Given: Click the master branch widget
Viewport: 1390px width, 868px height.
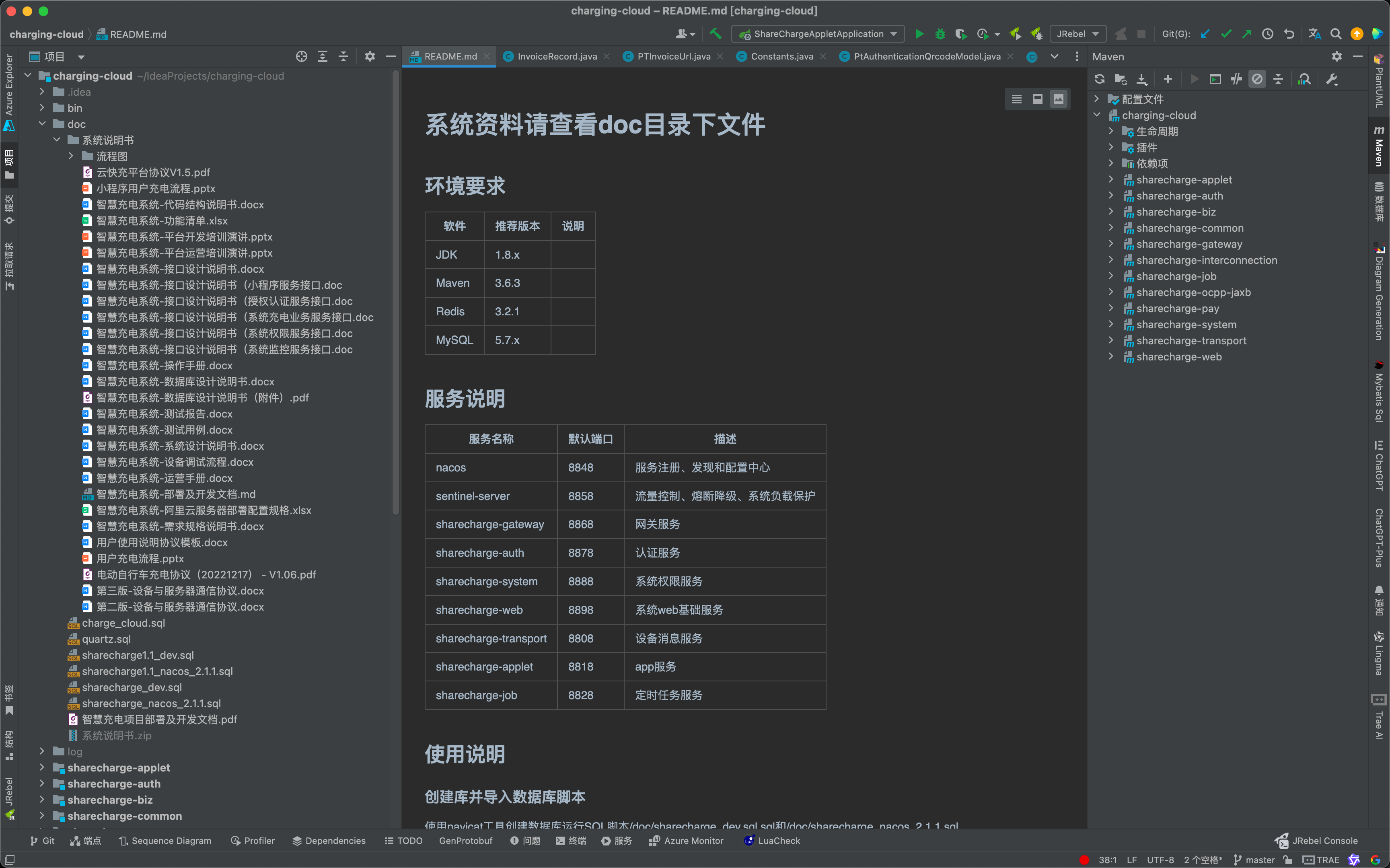Looking at the screenshot, I should click(x=1254, y=860).
